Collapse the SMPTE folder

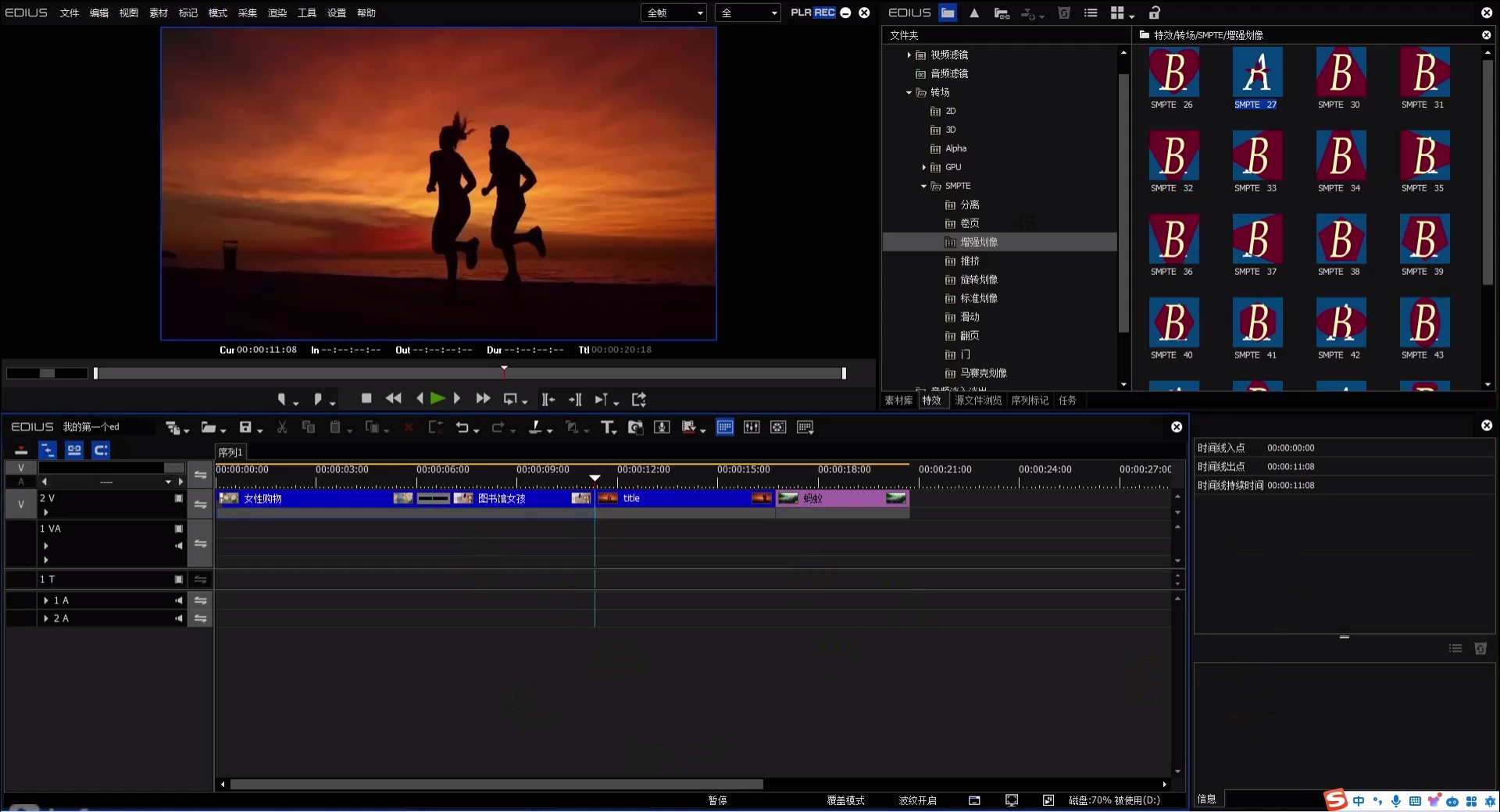(923, 186)
